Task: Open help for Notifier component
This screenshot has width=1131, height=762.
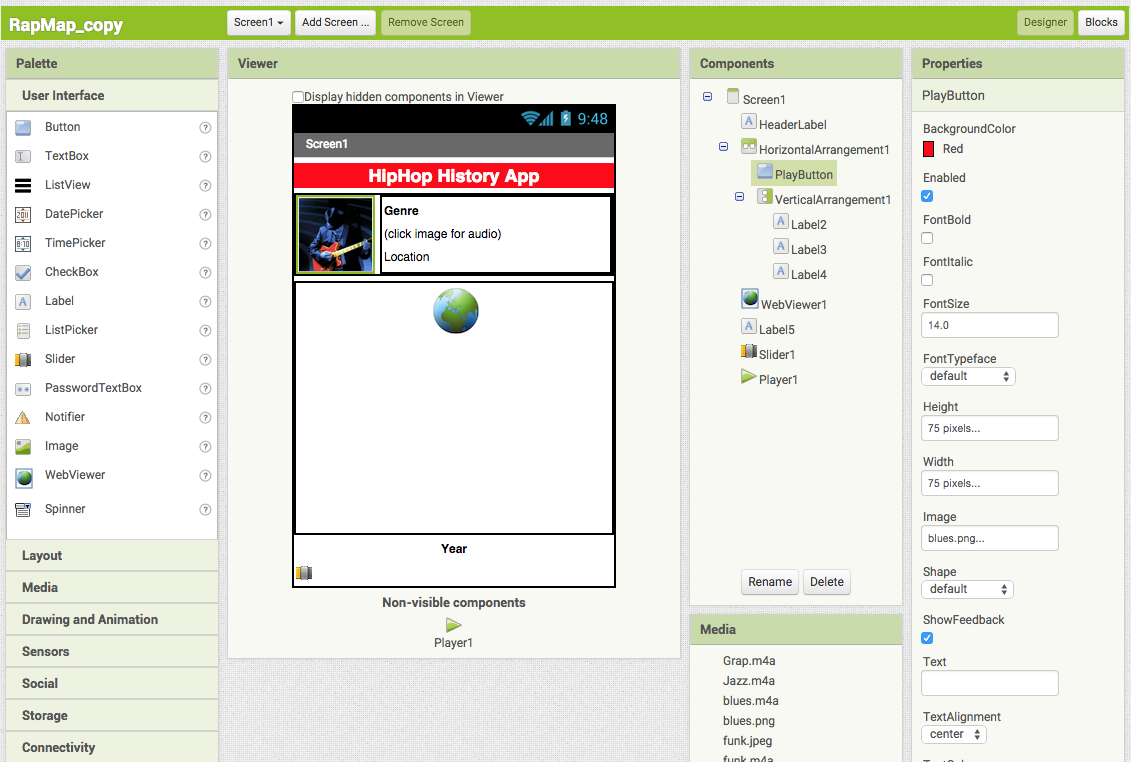Action: point(205,418)
